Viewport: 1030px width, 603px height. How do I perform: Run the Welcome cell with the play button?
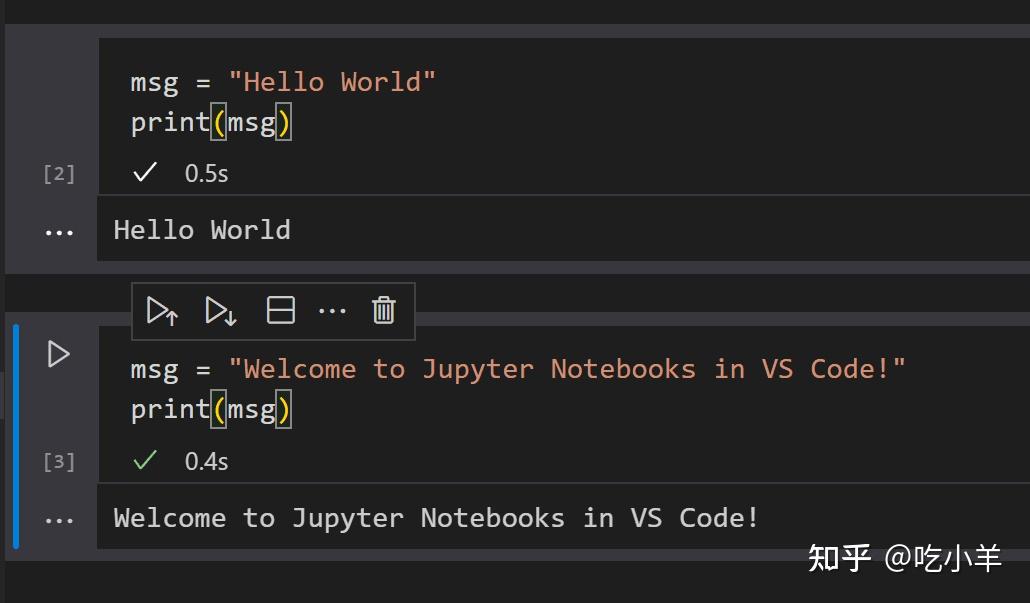pos(58,354)
